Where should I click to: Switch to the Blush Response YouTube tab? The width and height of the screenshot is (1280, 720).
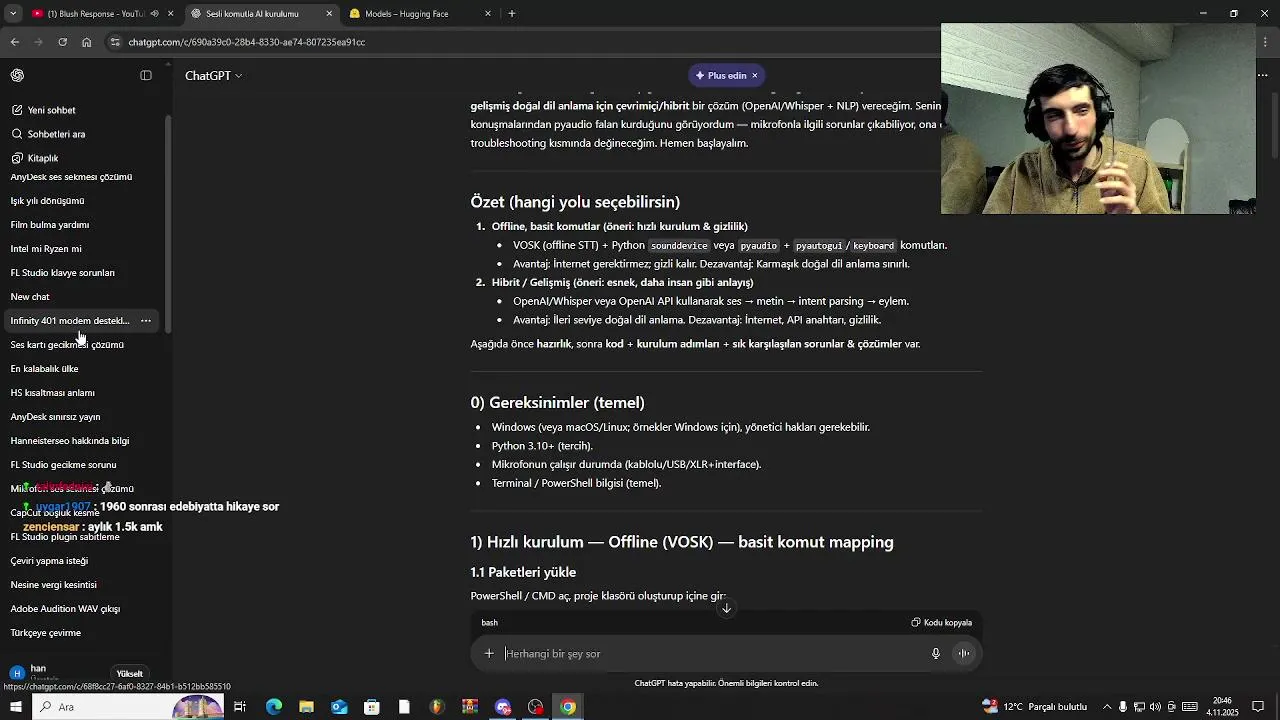tap(102, 14)
